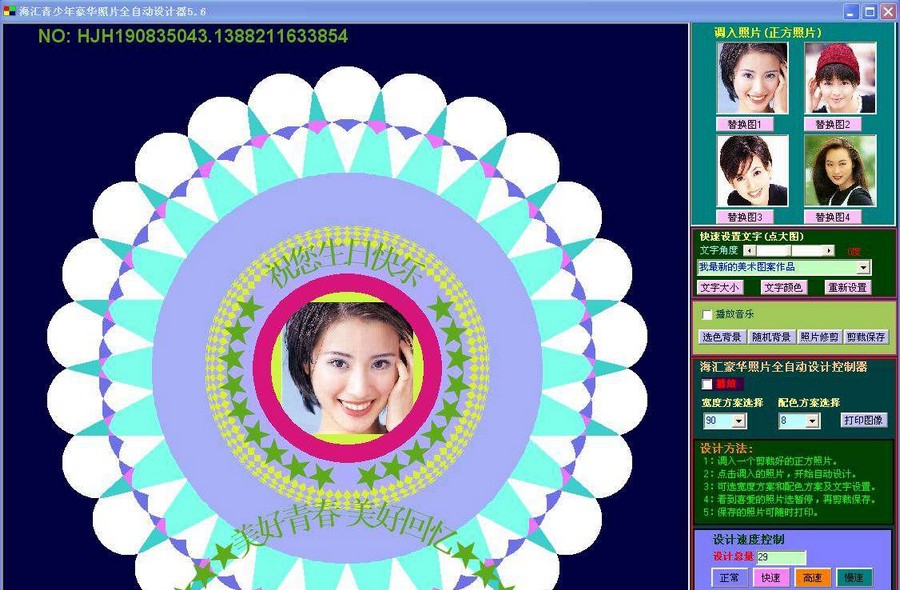Viewport: 900px width, 590px height.
Task: Set design speed to 慢速
Action: (x=855, y=578)
